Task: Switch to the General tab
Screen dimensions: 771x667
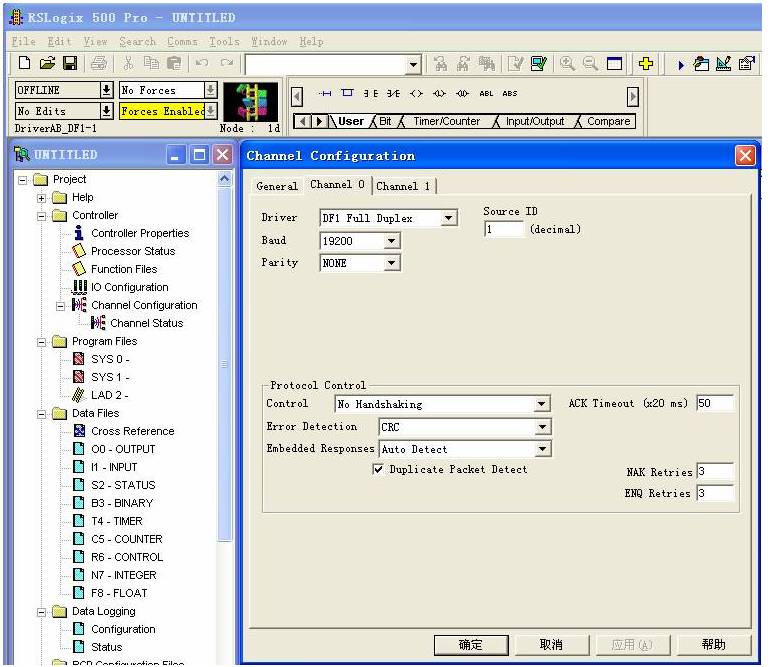Action: 277,186
